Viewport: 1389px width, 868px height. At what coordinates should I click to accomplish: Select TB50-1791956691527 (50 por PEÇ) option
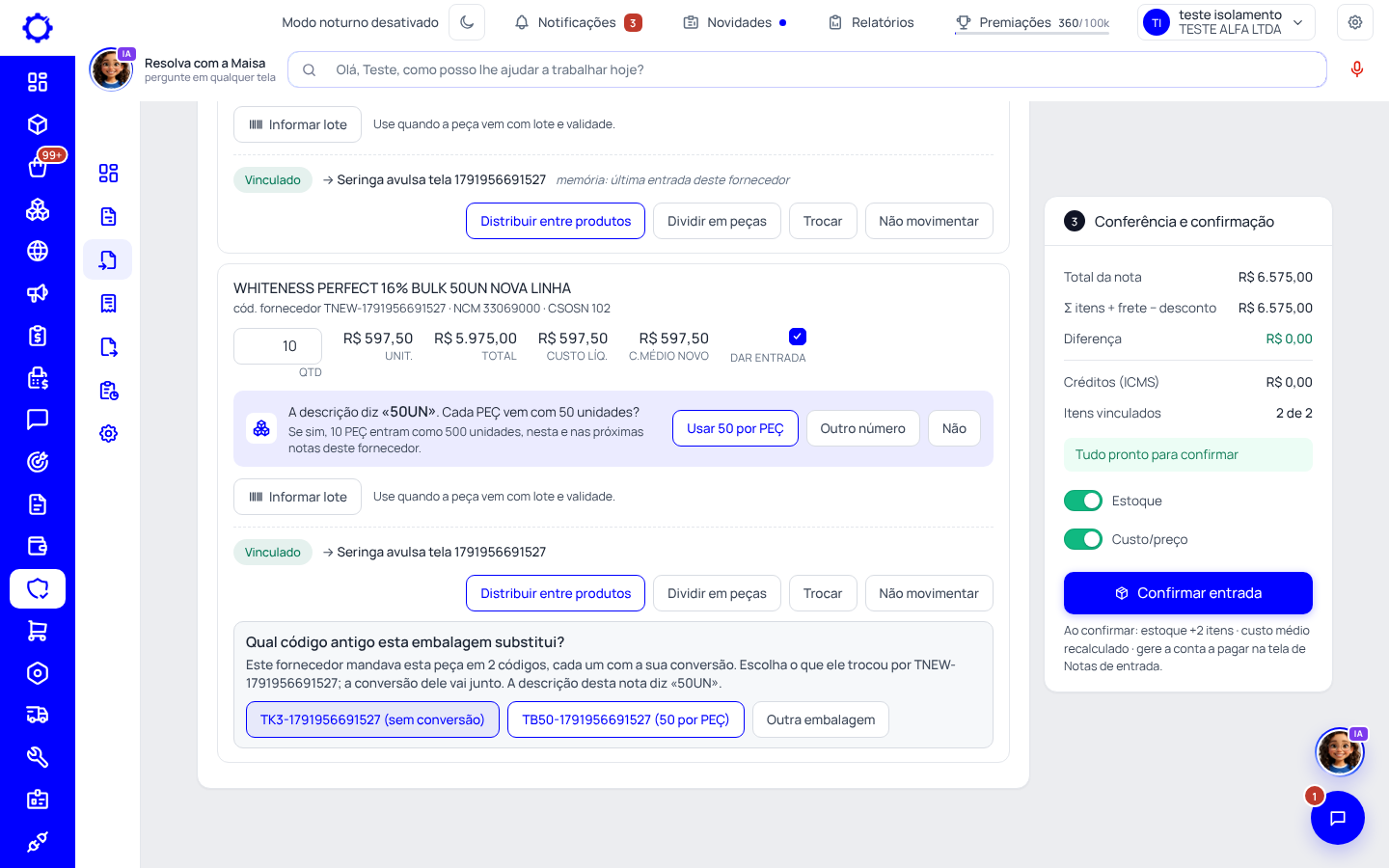(626, 719)
